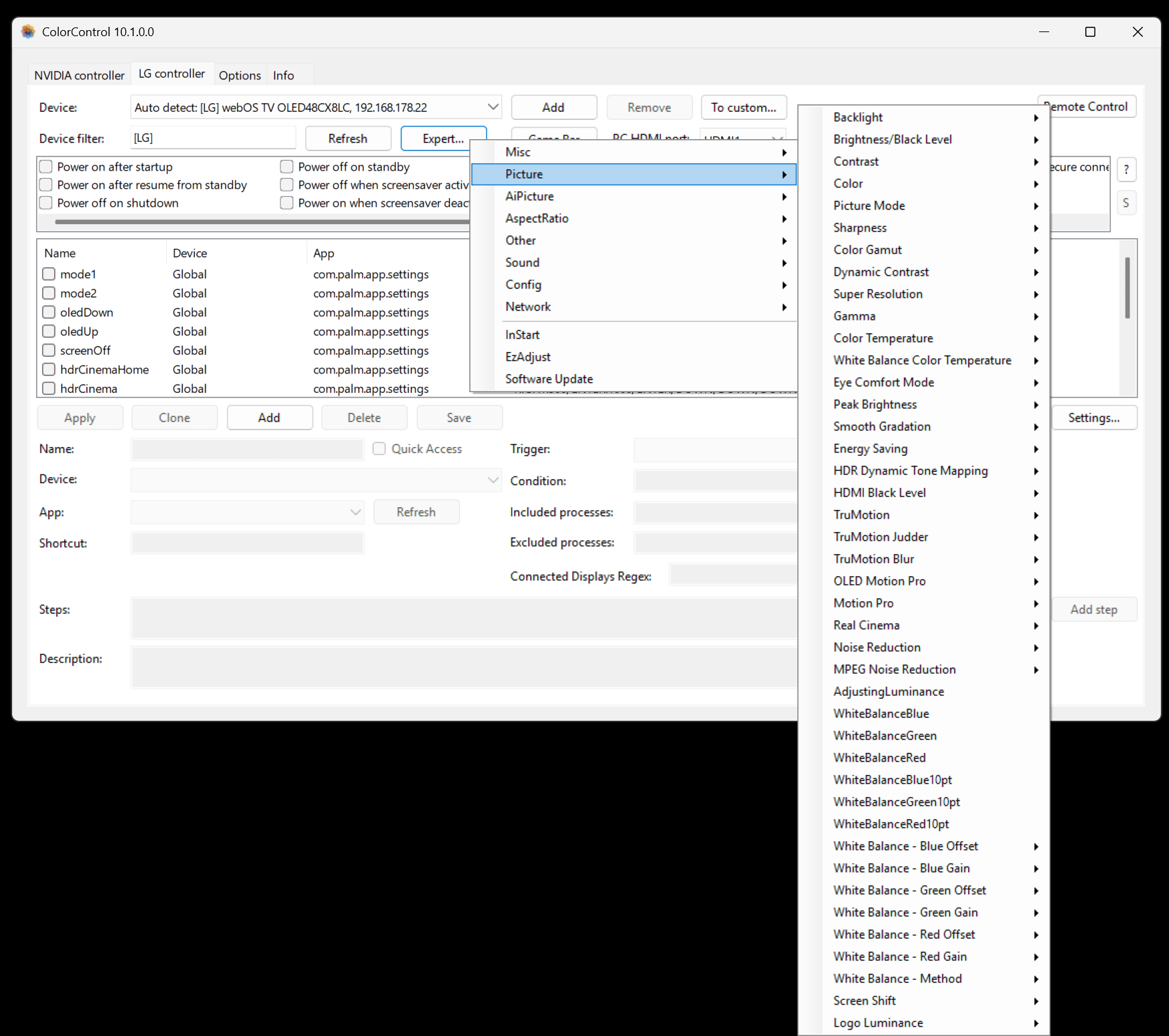
Task: Choose the InStart menu item
Action: [633, 335]
